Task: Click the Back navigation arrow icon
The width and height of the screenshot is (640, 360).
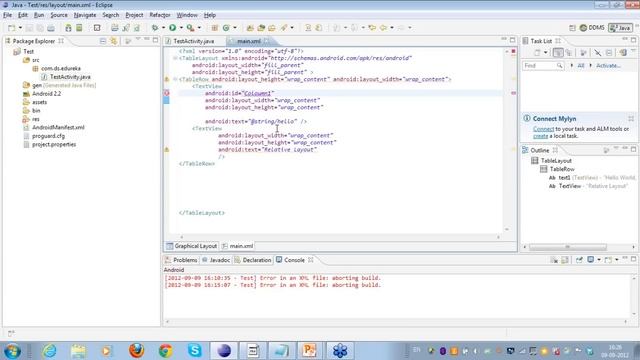Action: 383,28
